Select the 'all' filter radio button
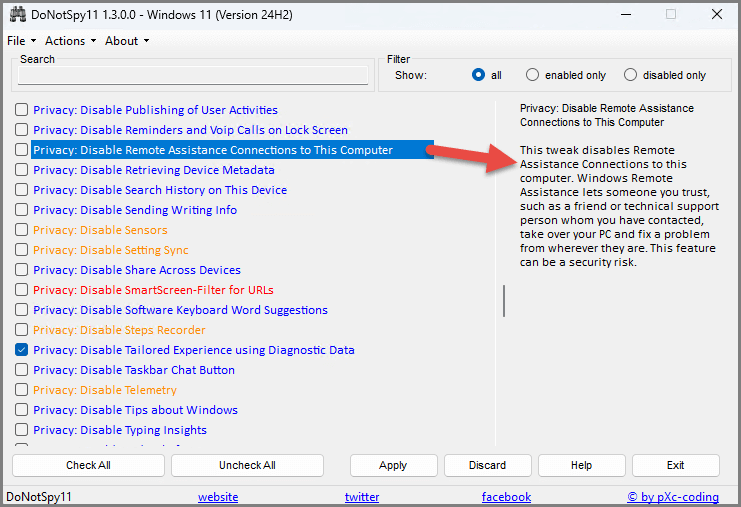The width and height of the screenshot is (741, 507). click(x=480, y=75)
